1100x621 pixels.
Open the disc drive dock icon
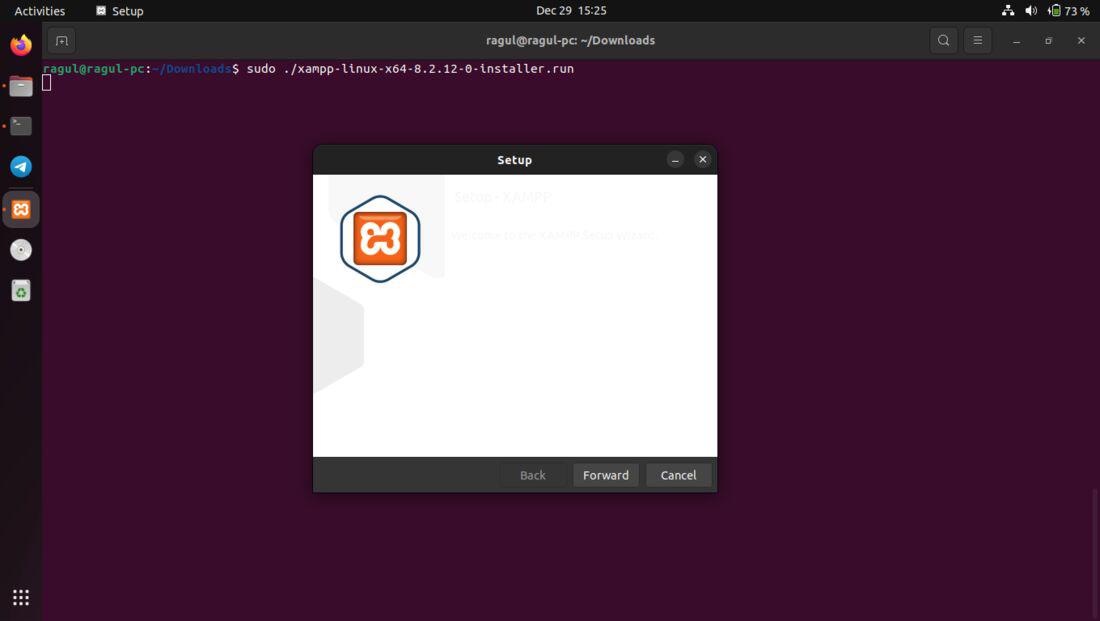tap(21, 250)
